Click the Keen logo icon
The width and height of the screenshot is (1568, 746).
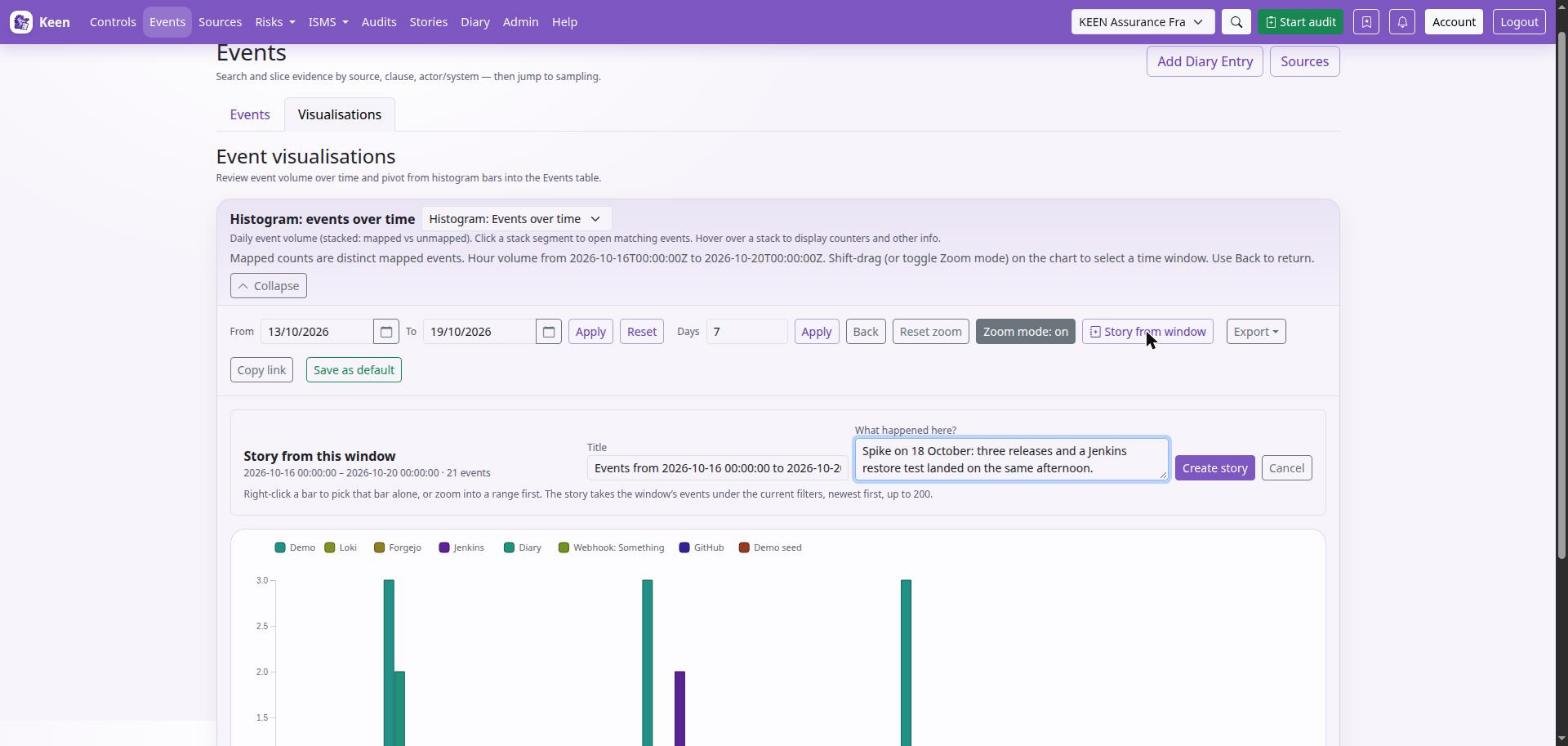(21, 22)
